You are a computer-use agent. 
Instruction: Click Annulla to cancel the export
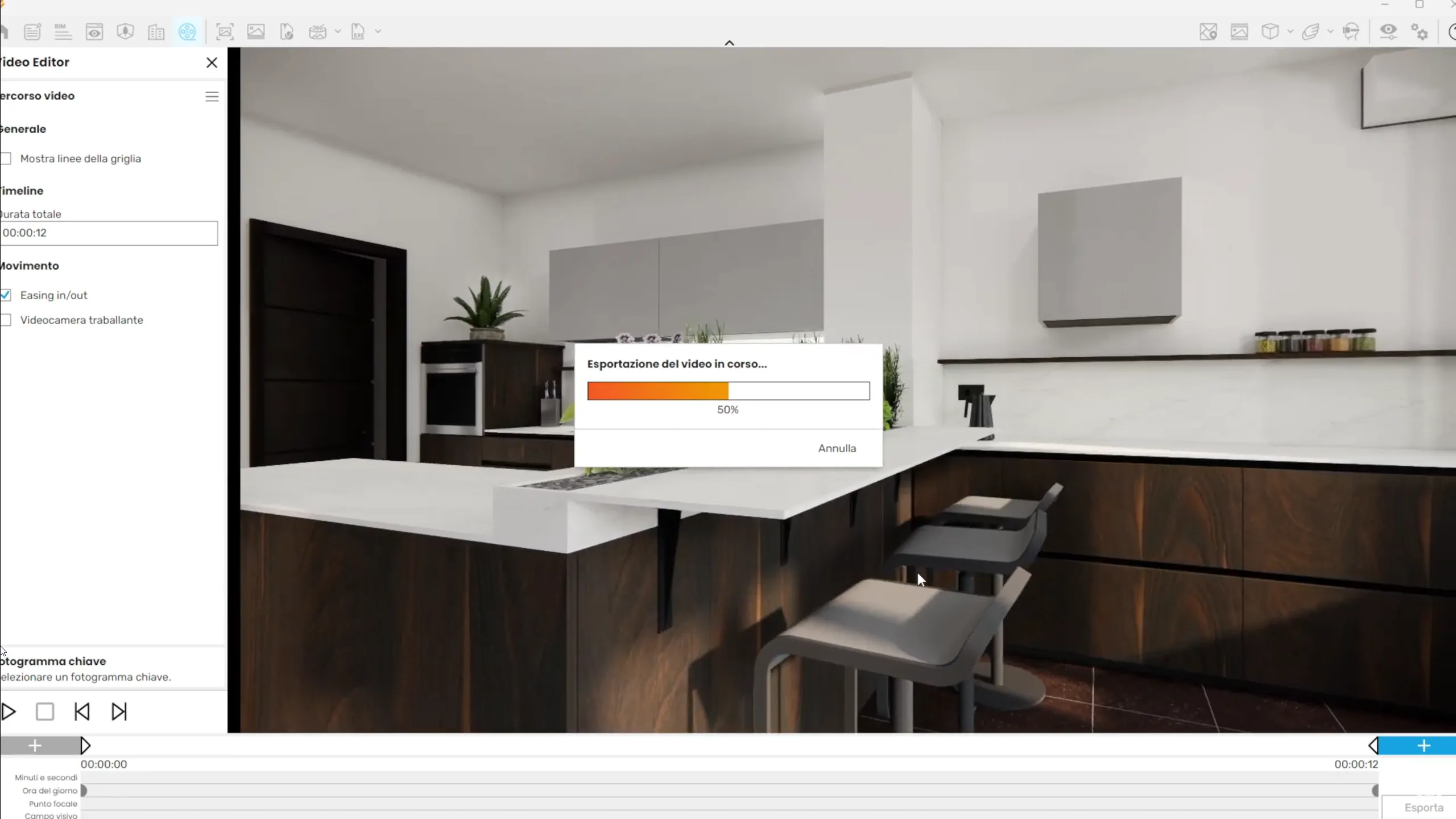click(837, 448)
